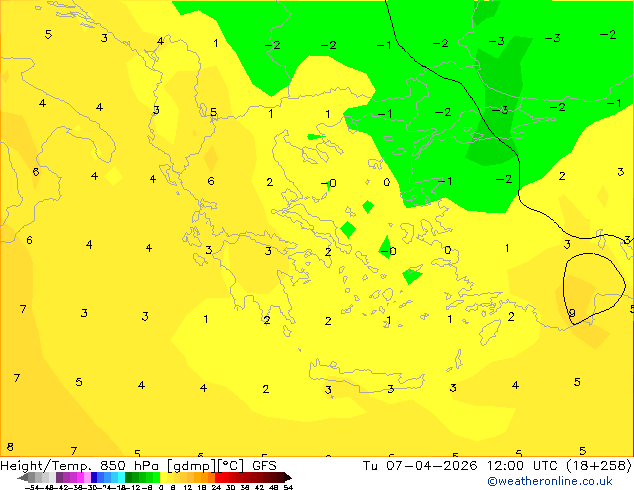Viewport: 634px width, 490px height.
Task: Click the 9 temperature value near Cyprus
Action: click(572, 313)
